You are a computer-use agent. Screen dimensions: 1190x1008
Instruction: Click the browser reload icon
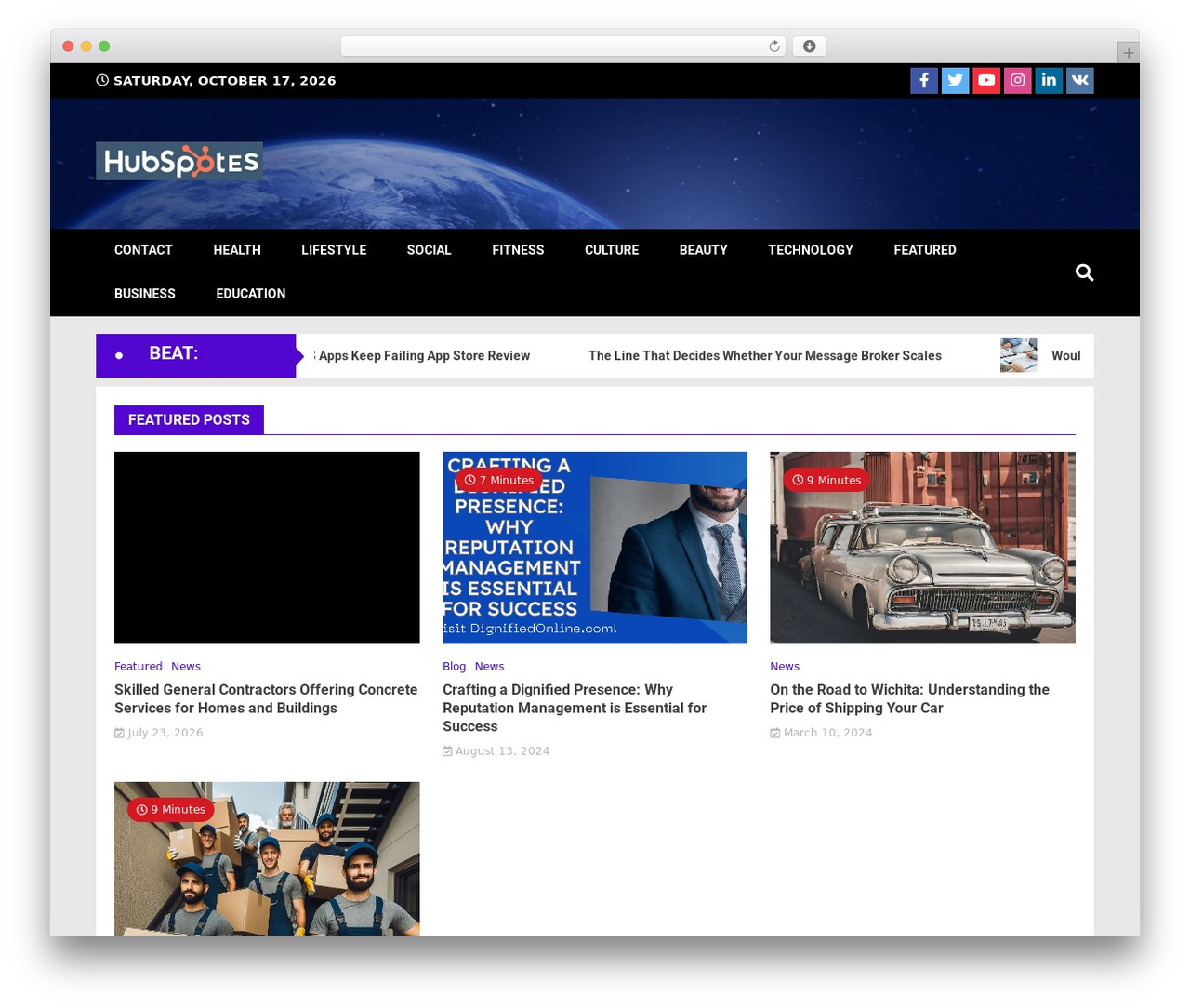coord(774,46)
